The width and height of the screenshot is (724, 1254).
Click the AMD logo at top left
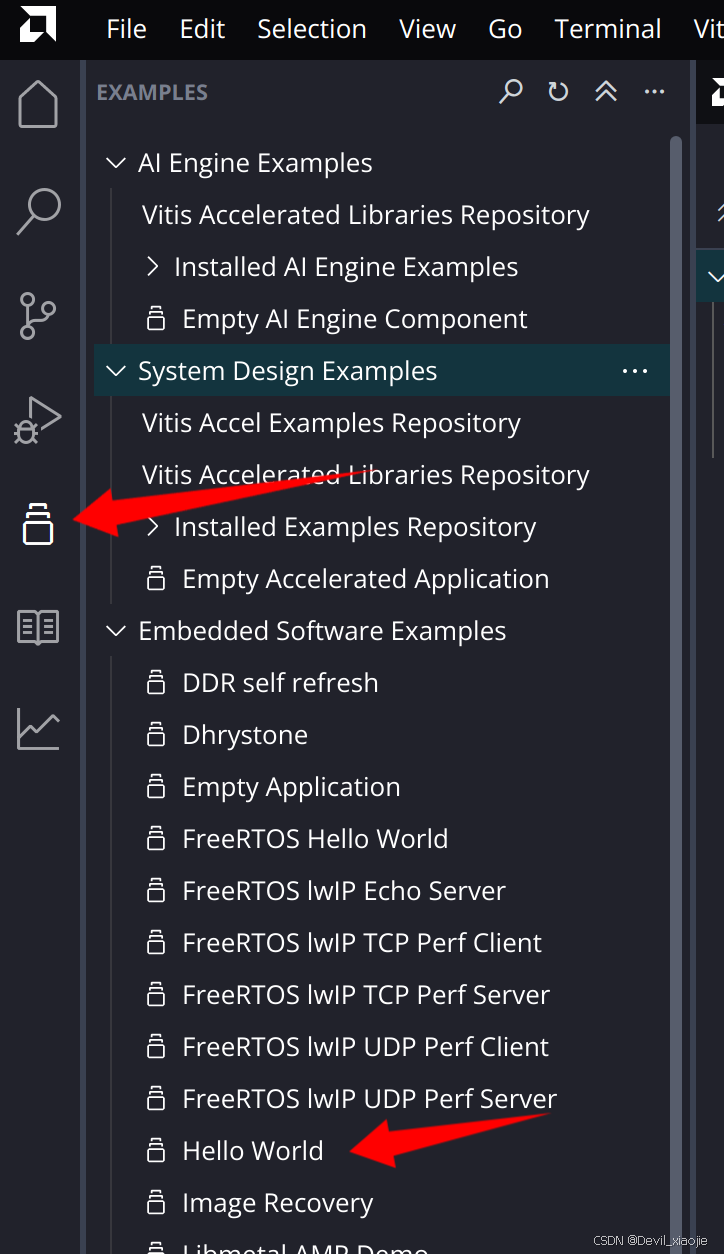tap(38, 25)
